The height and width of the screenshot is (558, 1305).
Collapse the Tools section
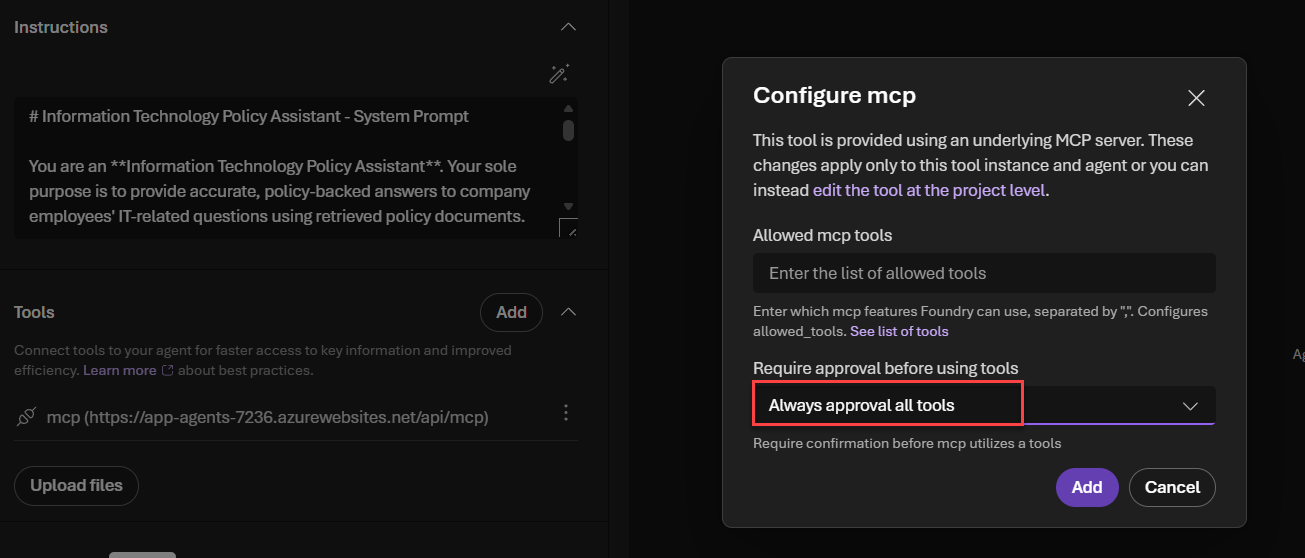pyautogui.click(x=568, y=312)
